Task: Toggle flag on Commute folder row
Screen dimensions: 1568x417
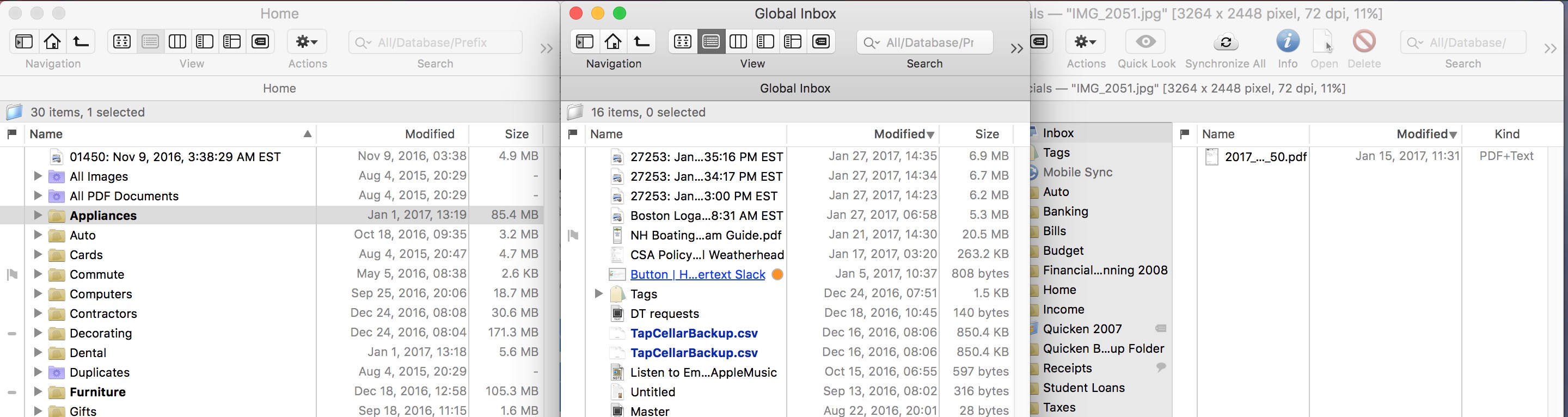Action: coord(12,274)
